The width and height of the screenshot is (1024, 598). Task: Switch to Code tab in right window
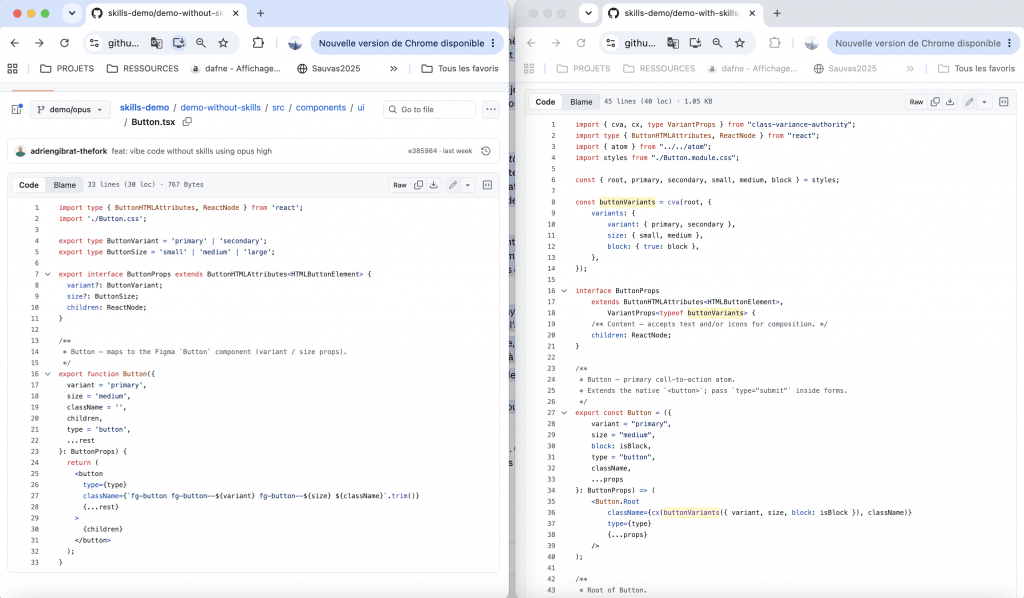tap(545, 102)
